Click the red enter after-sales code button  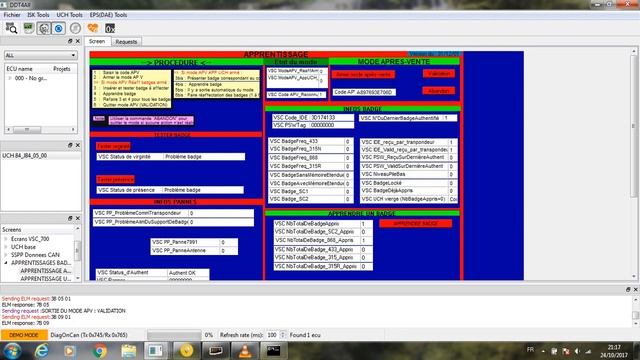(x=363, y=74)
